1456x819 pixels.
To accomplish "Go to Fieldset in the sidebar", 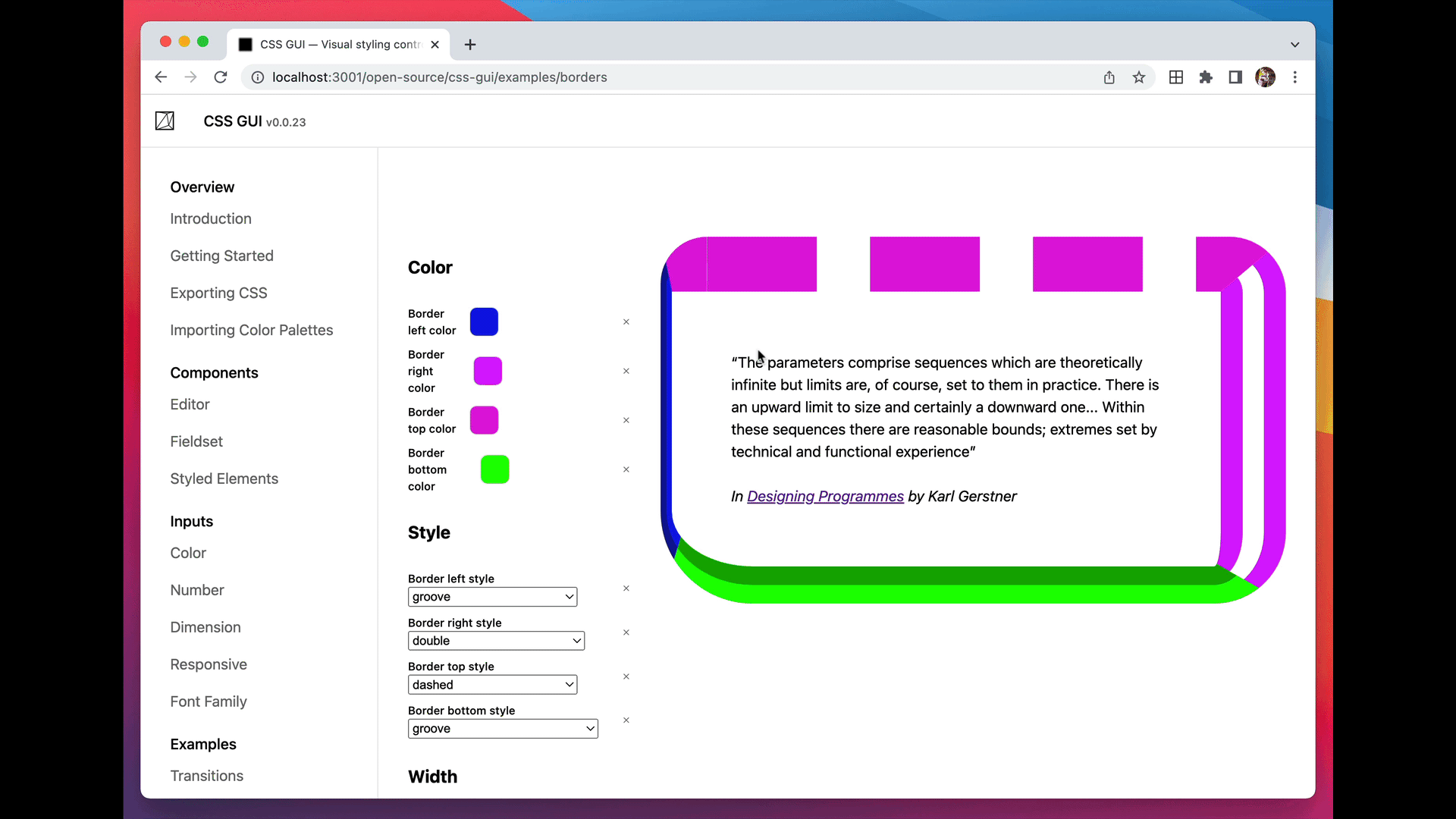I will pyautogui.click(x=196, y=442).
